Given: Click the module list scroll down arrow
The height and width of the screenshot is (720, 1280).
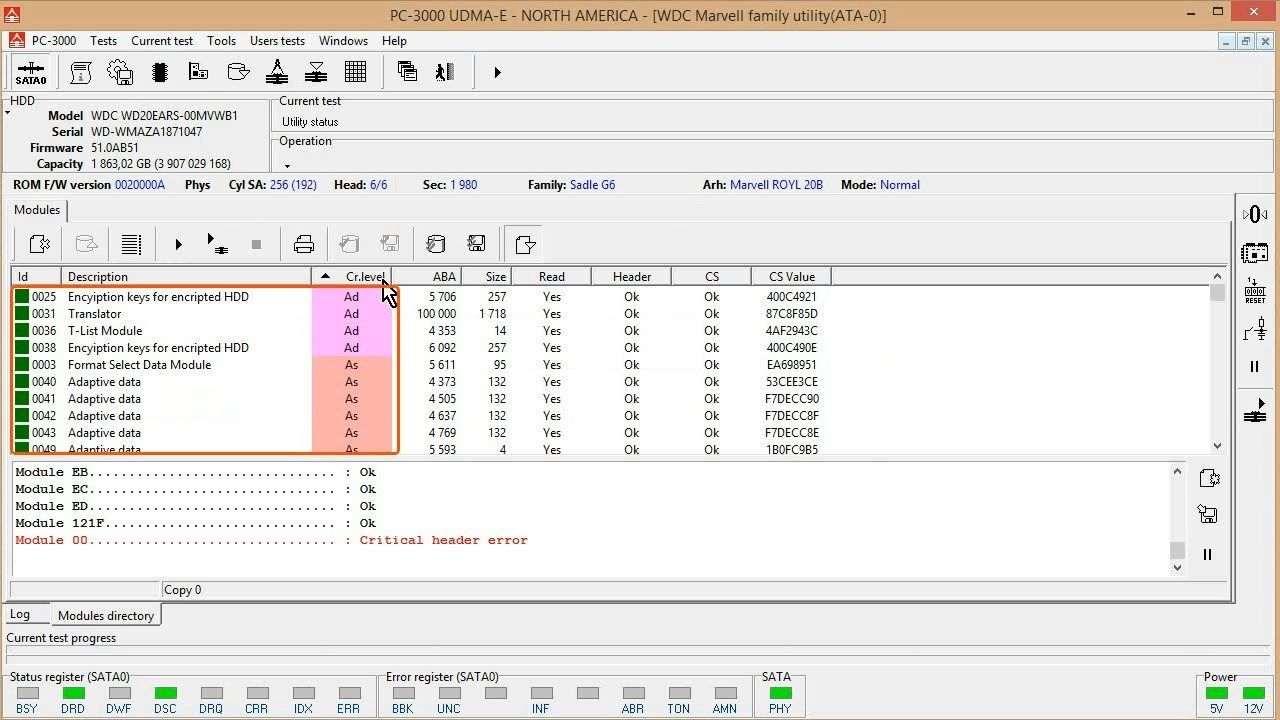Looking at the screenshot, I should (x=1217, y=446).
